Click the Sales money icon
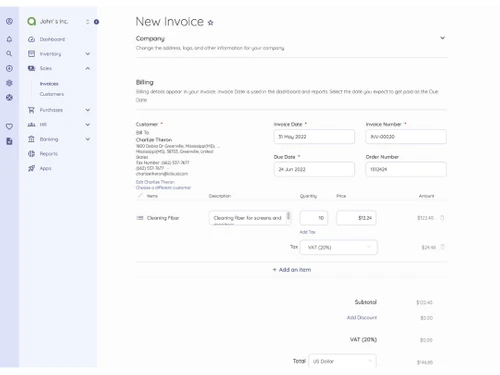Viewport: 500px width, 375px height. pos(31,68)
